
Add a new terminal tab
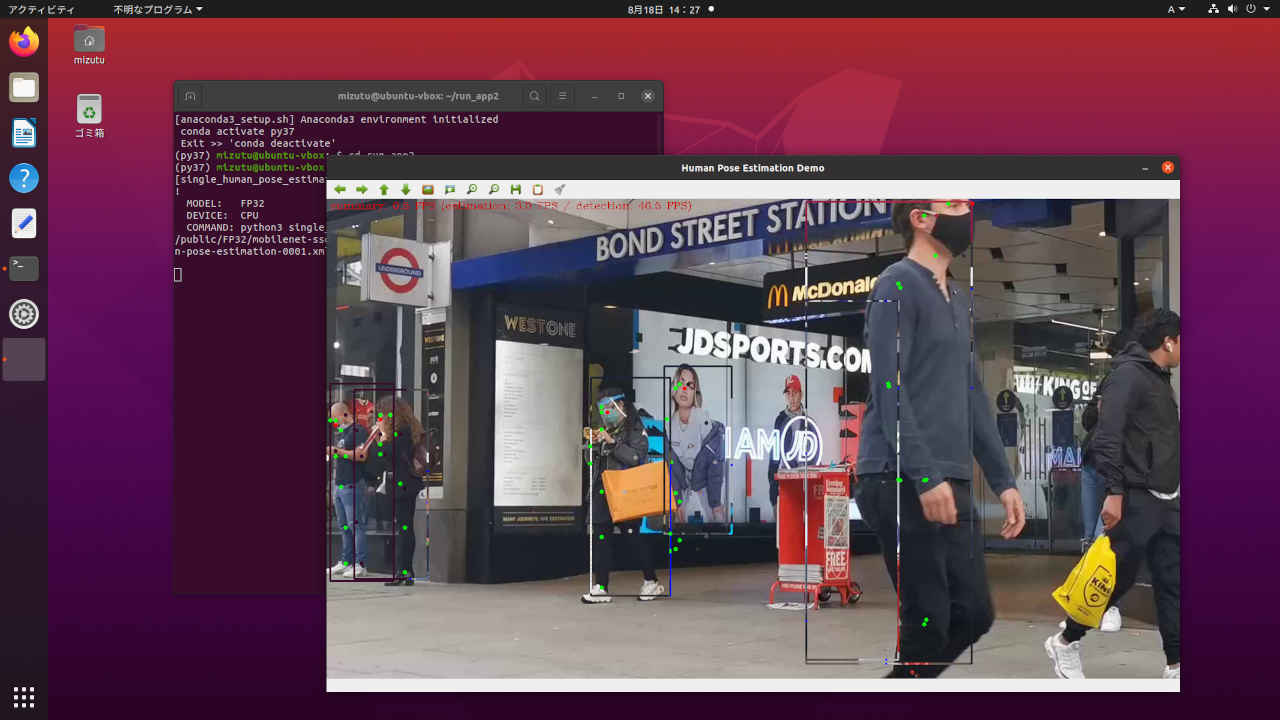tap(190, 96)
